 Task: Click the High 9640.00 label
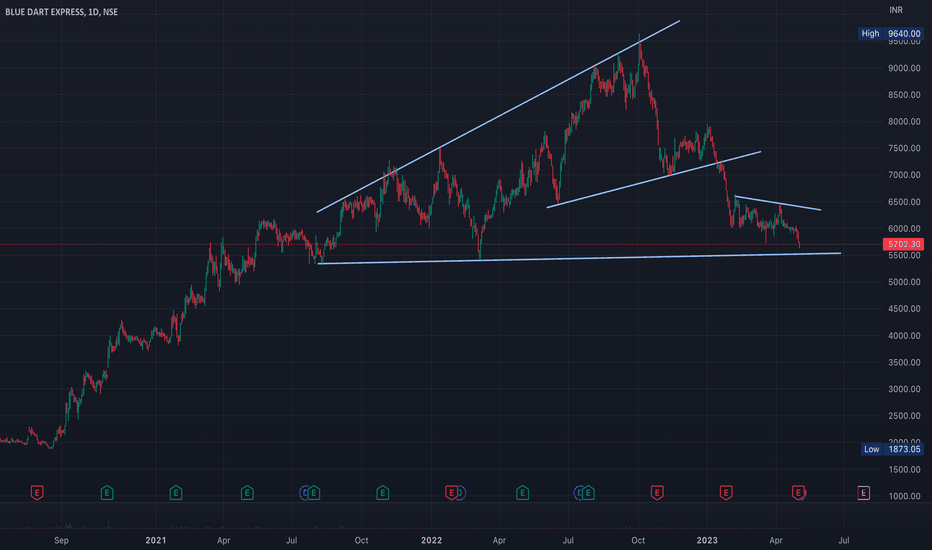[891, 33]
